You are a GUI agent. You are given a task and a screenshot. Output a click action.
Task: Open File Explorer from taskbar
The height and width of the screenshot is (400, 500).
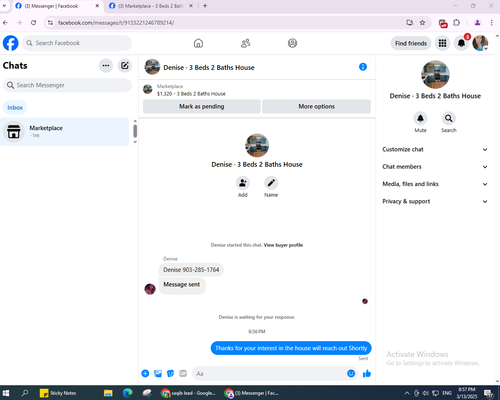tap(108, 393)
